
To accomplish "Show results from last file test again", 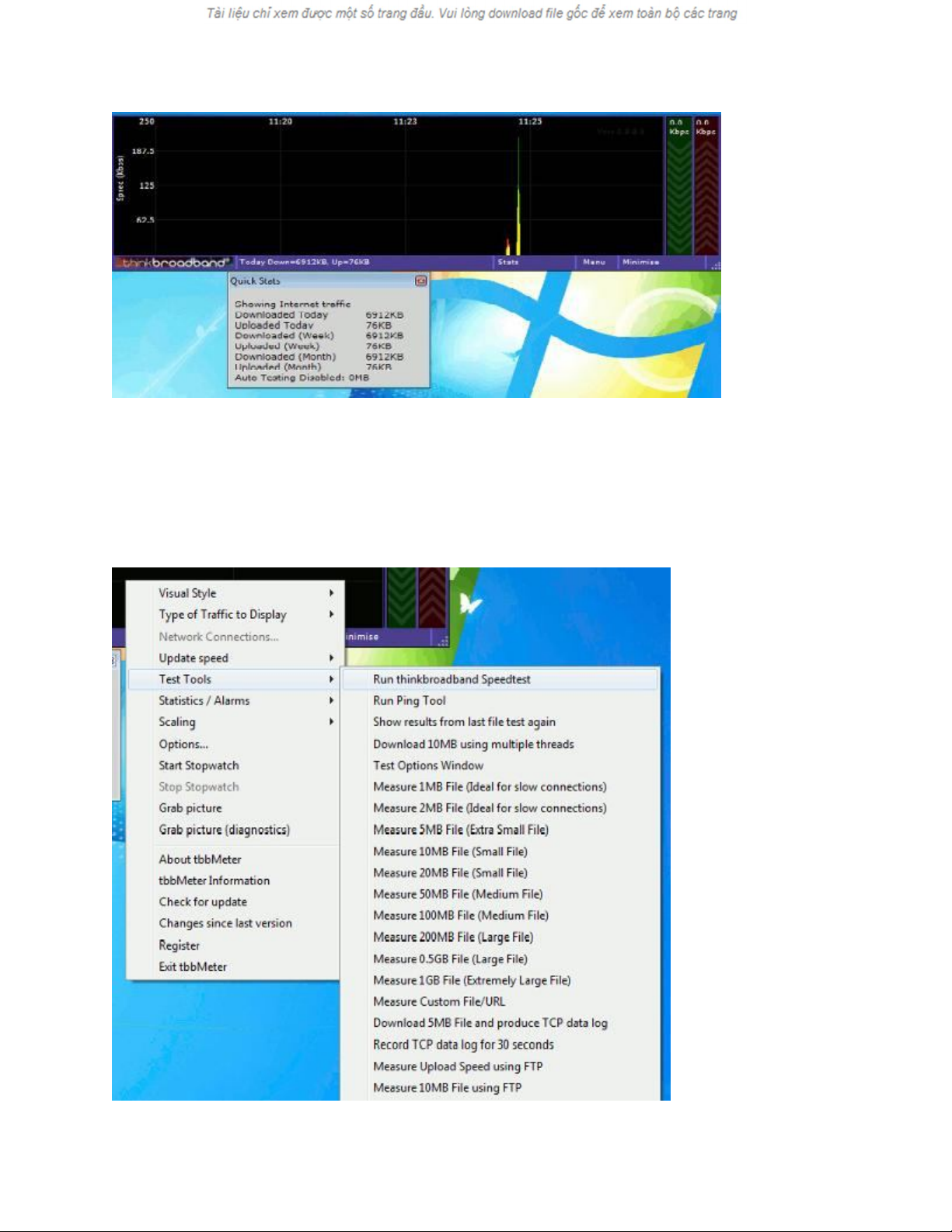I will click(501, 722).
